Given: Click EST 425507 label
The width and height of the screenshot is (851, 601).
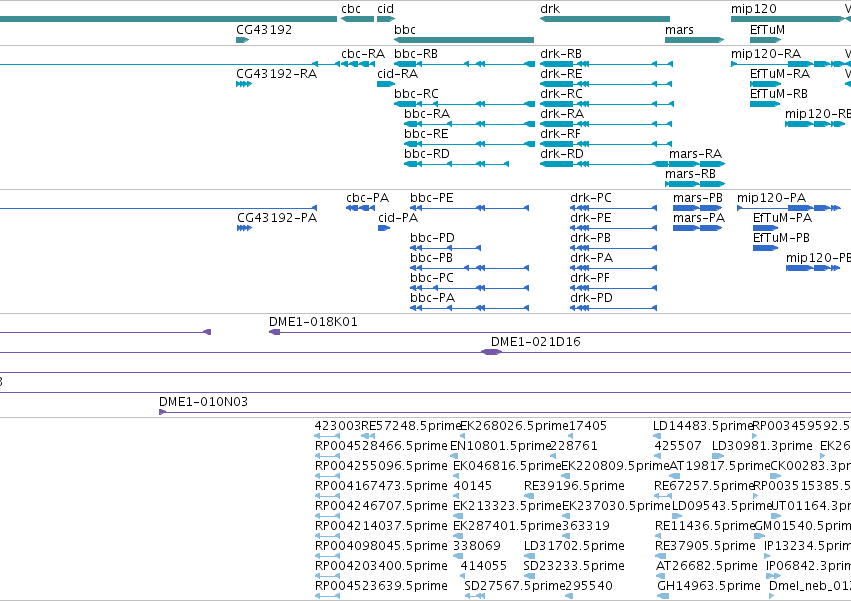Looking at the screenshot, I should [x=678, y=447].
